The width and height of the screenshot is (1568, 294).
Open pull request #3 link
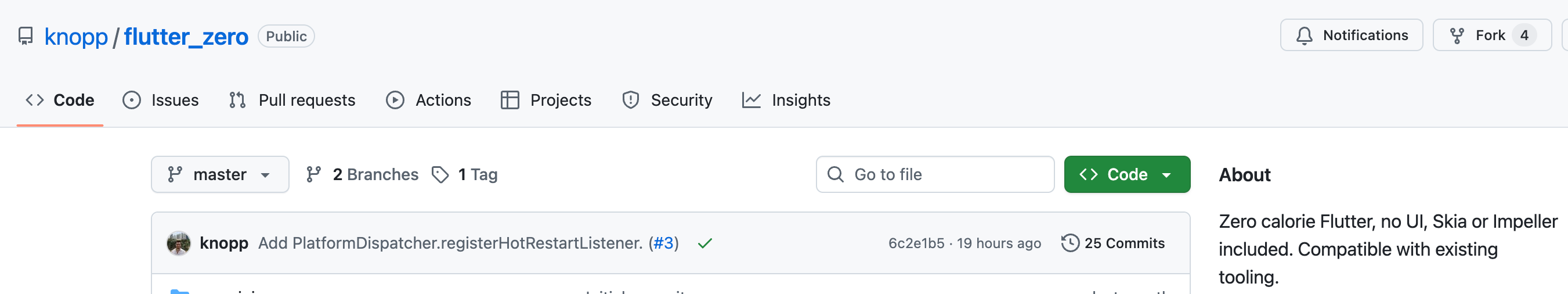663,243
